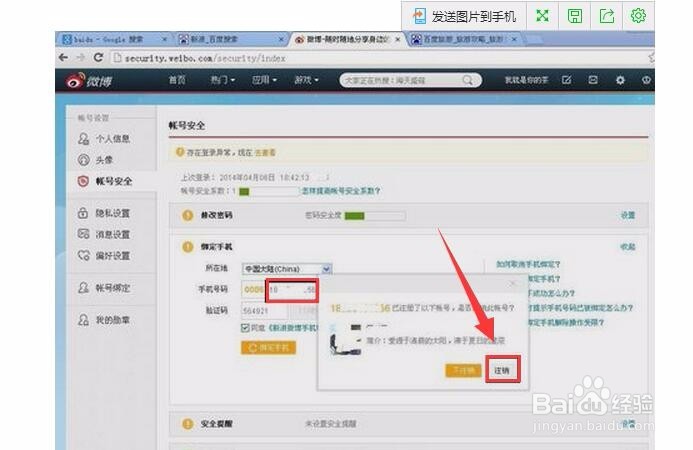Switch to the 百度旅游 browser tab
This screenshot has width=693, height=450.
[464, 39]
